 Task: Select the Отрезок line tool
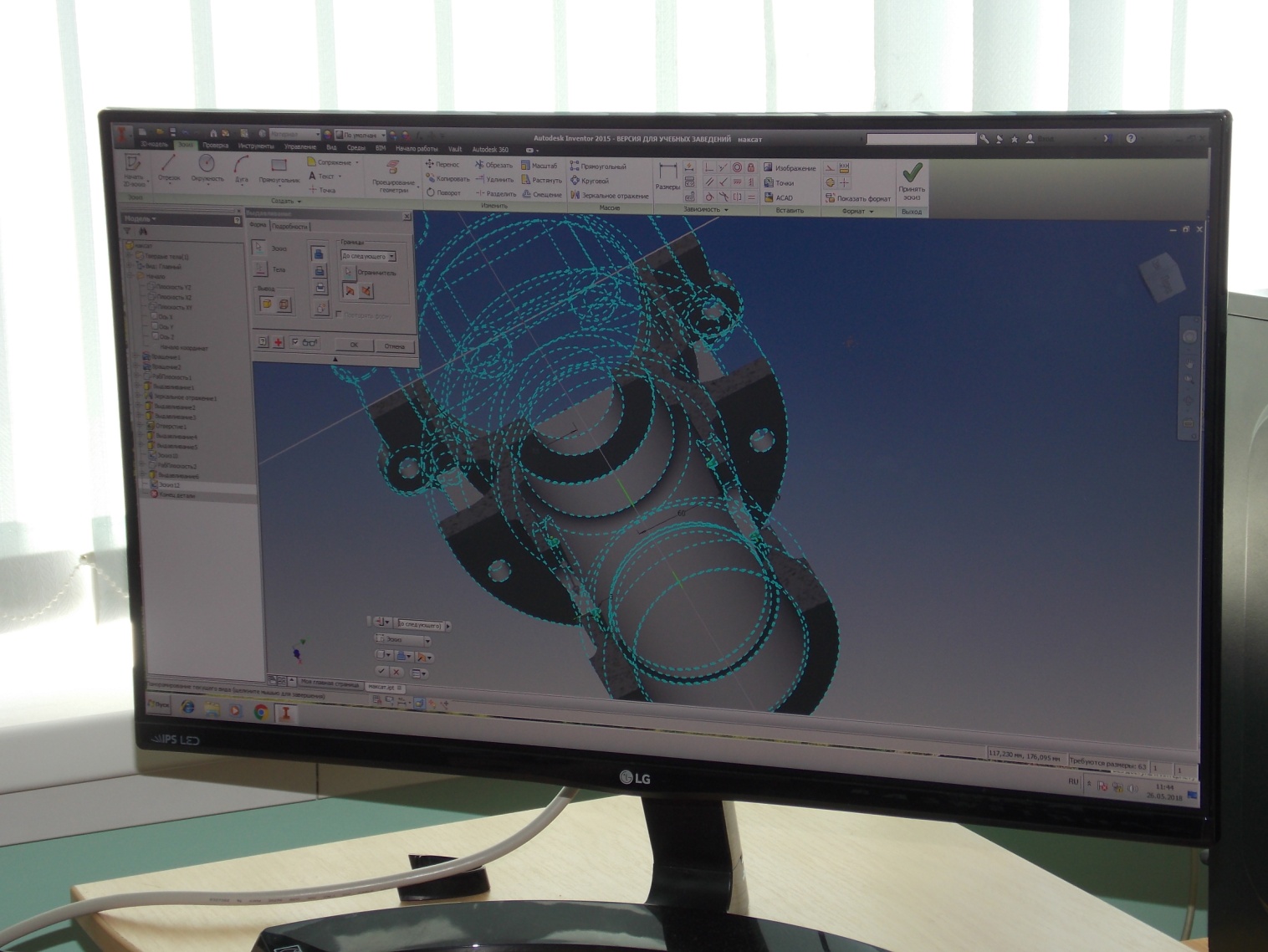[169, 170]
